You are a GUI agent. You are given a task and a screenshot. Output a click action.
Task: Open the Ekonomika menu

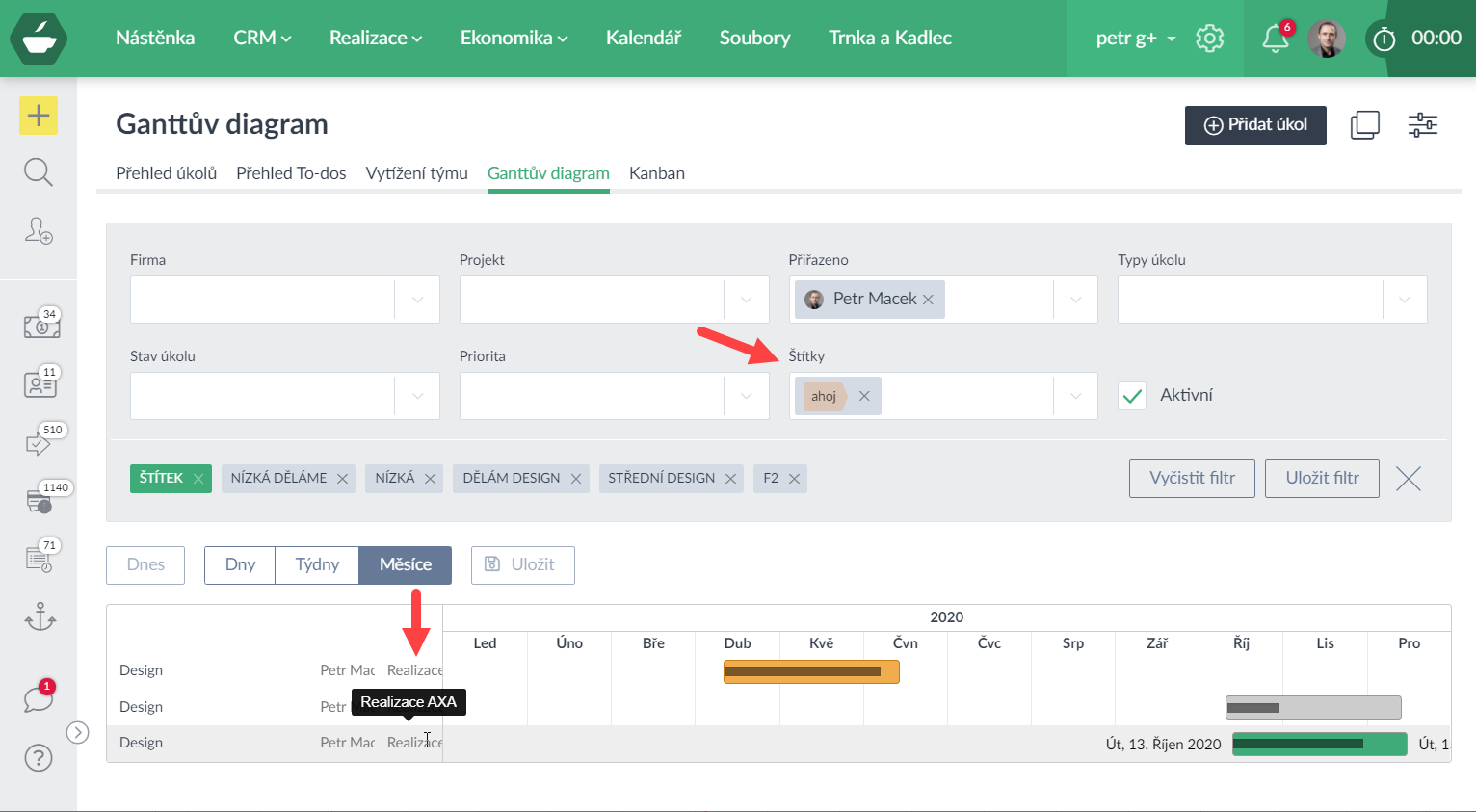tap(514, 38)
